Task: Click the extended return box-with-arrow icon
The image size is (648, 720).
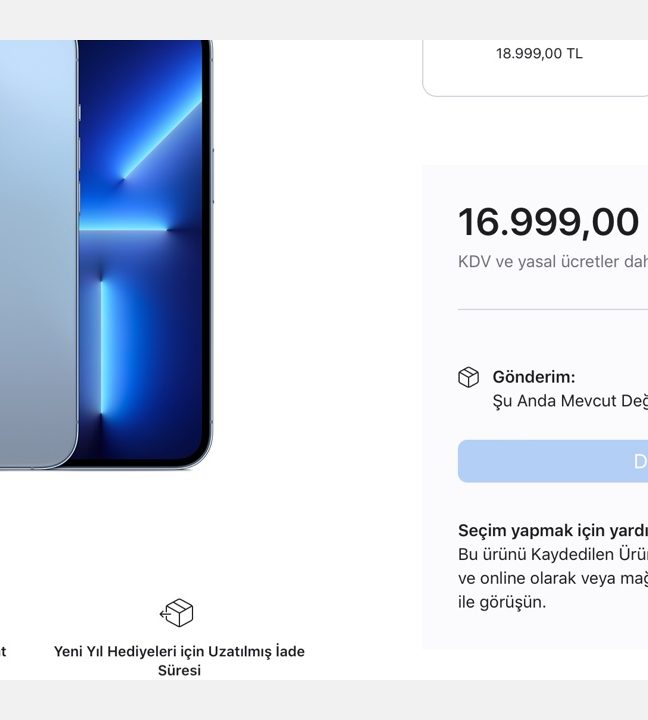Action: pos(177,613)
